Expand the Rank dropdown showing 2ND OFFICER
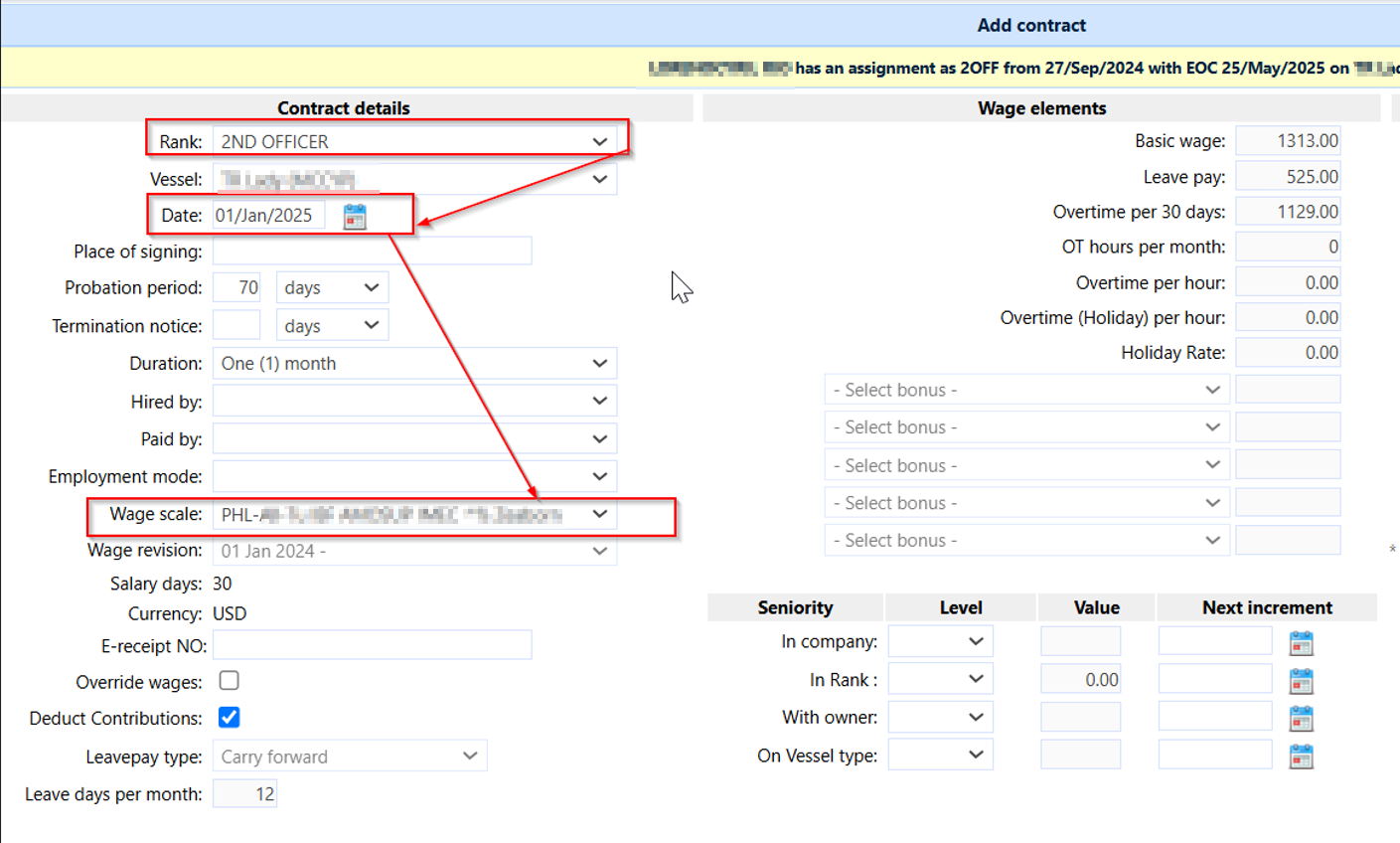 [414, 141]
